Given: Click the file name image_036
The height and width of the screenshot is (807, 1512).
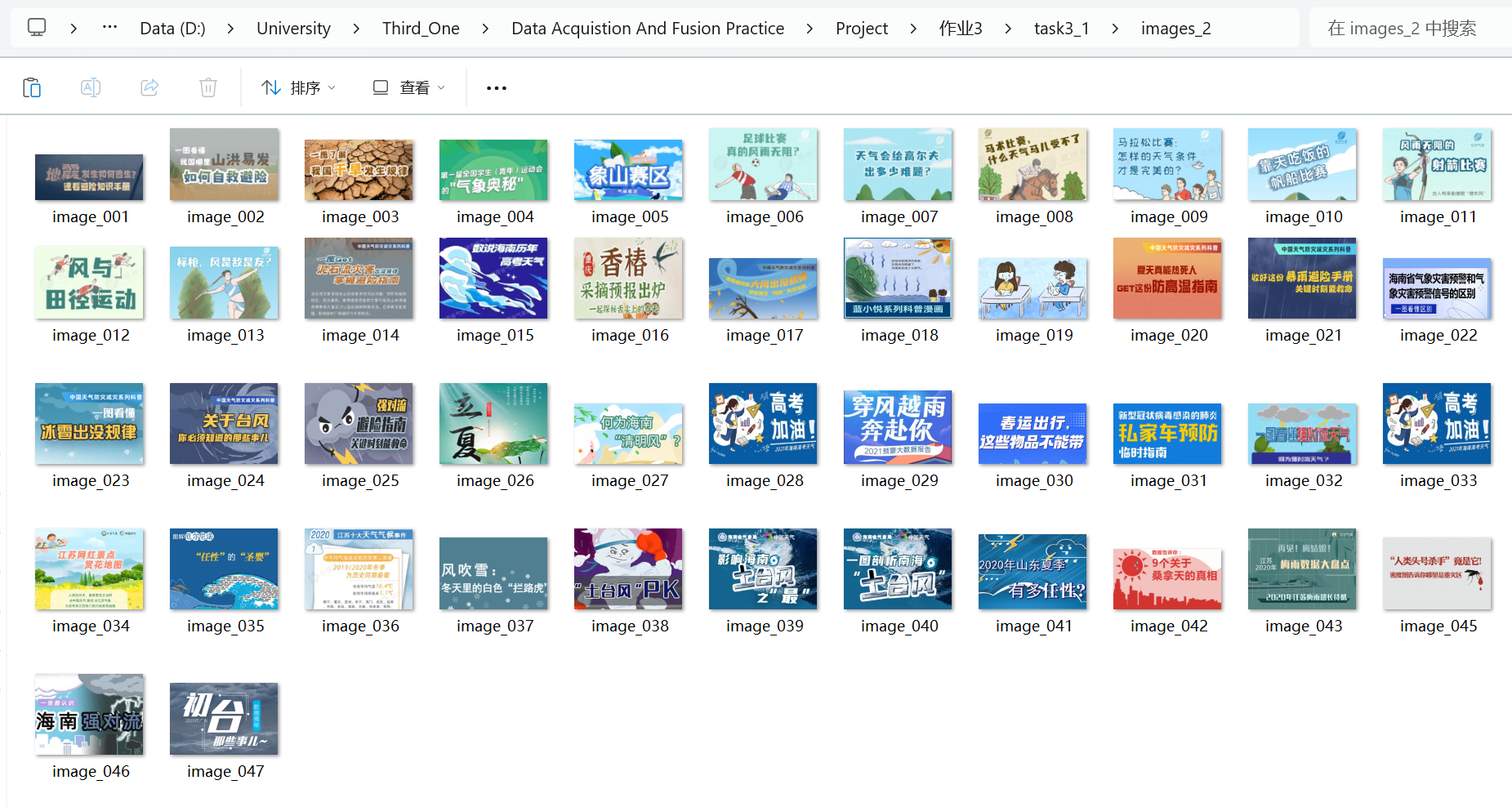Looking at the screenshot, I should pos(360,626).
